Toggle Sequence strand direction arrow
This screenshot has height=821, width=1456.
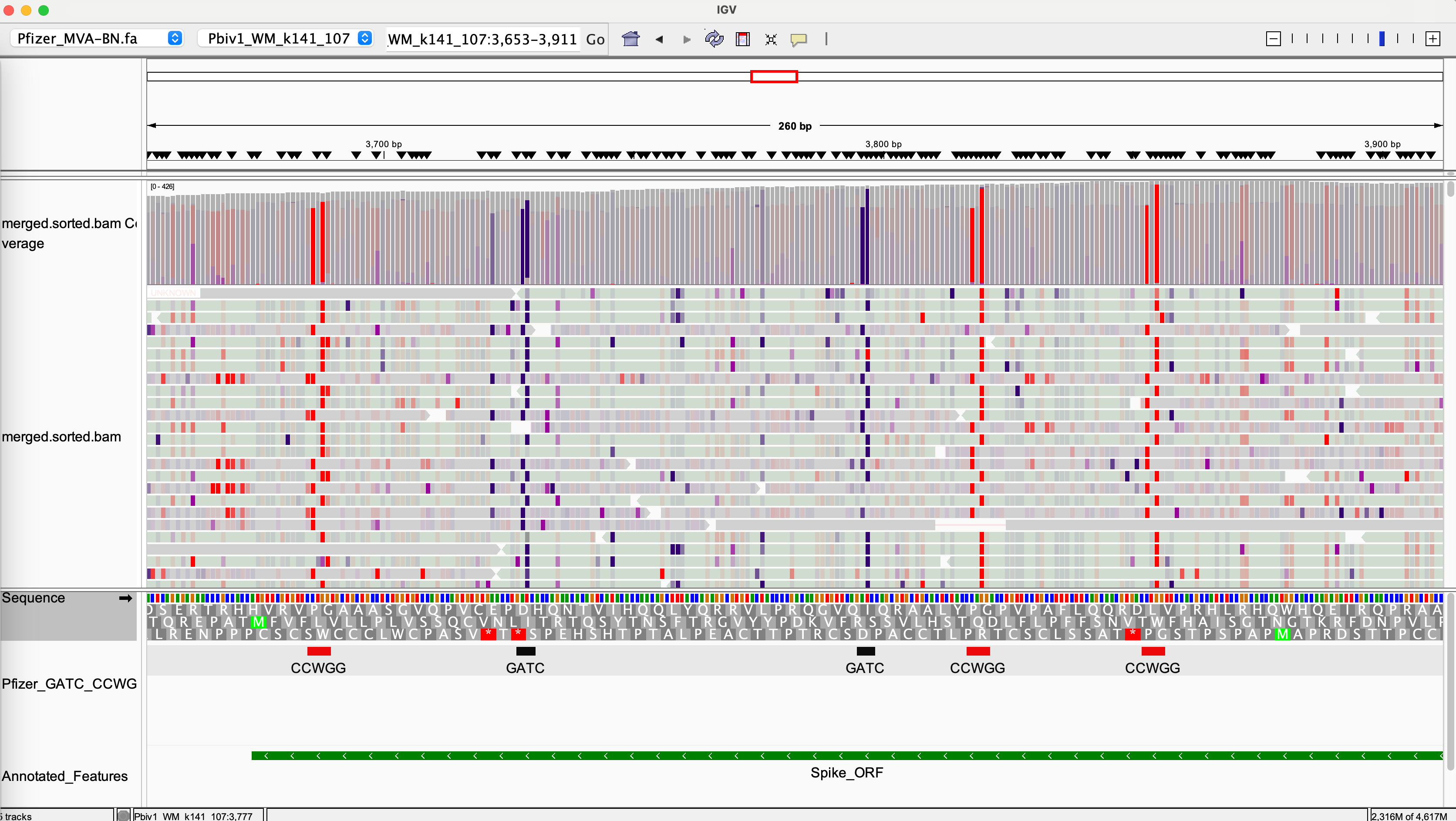125,598
